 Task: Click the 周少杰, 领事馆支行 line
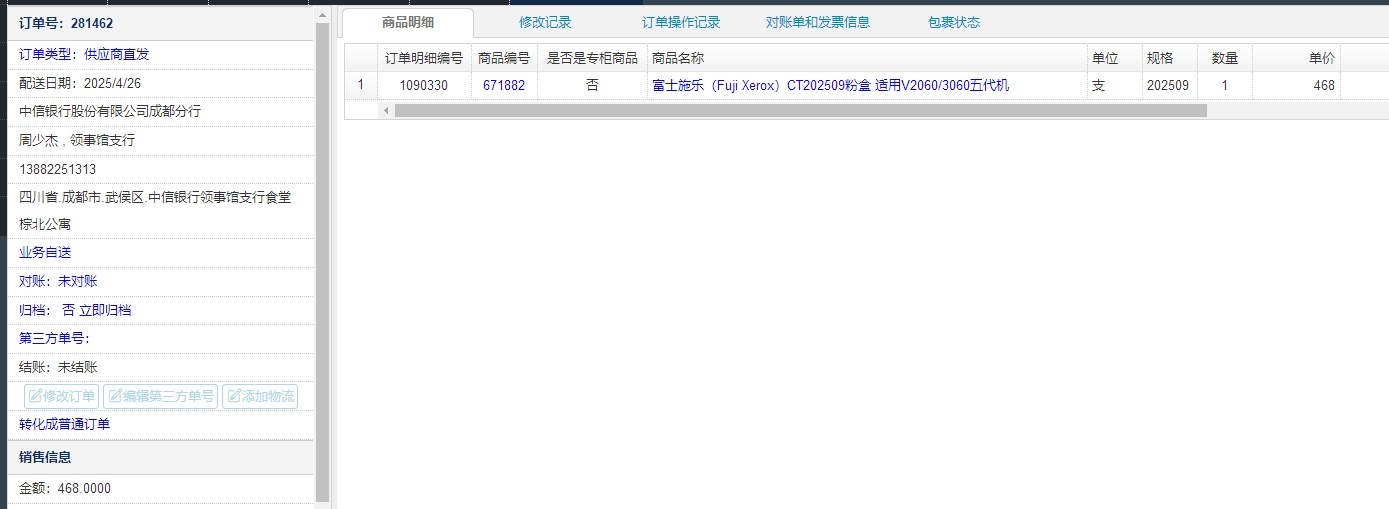click(x=77, y=140)
